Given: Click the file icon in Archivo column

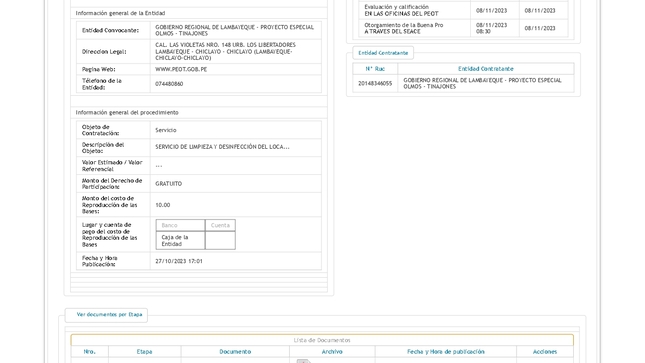Looking at the screenshot, I should pos(304,361).
